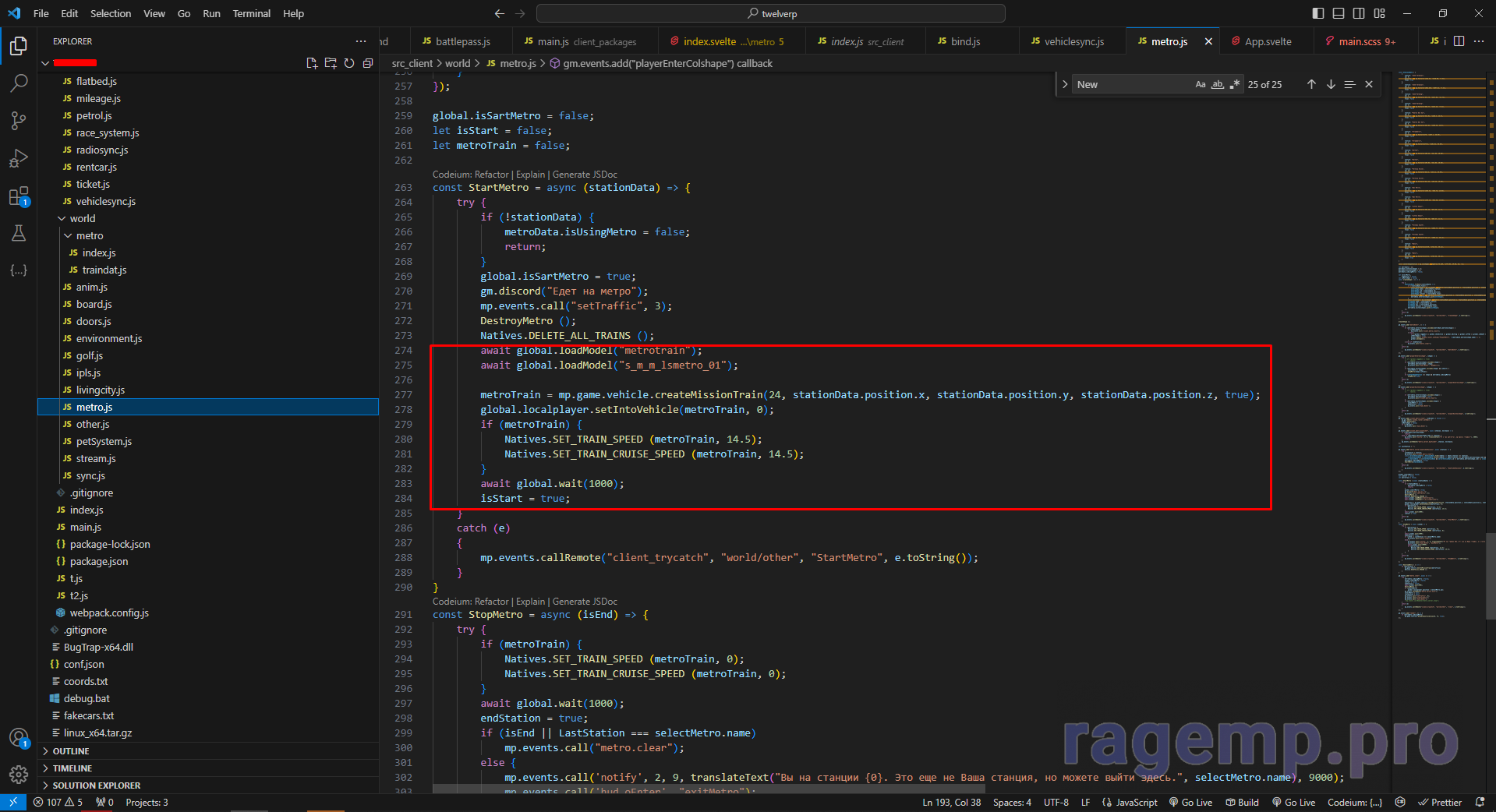Viewport: 1496px width, 812px height.
Task: Toggle Use Regular Expression in find
Action: [1234, 84]
